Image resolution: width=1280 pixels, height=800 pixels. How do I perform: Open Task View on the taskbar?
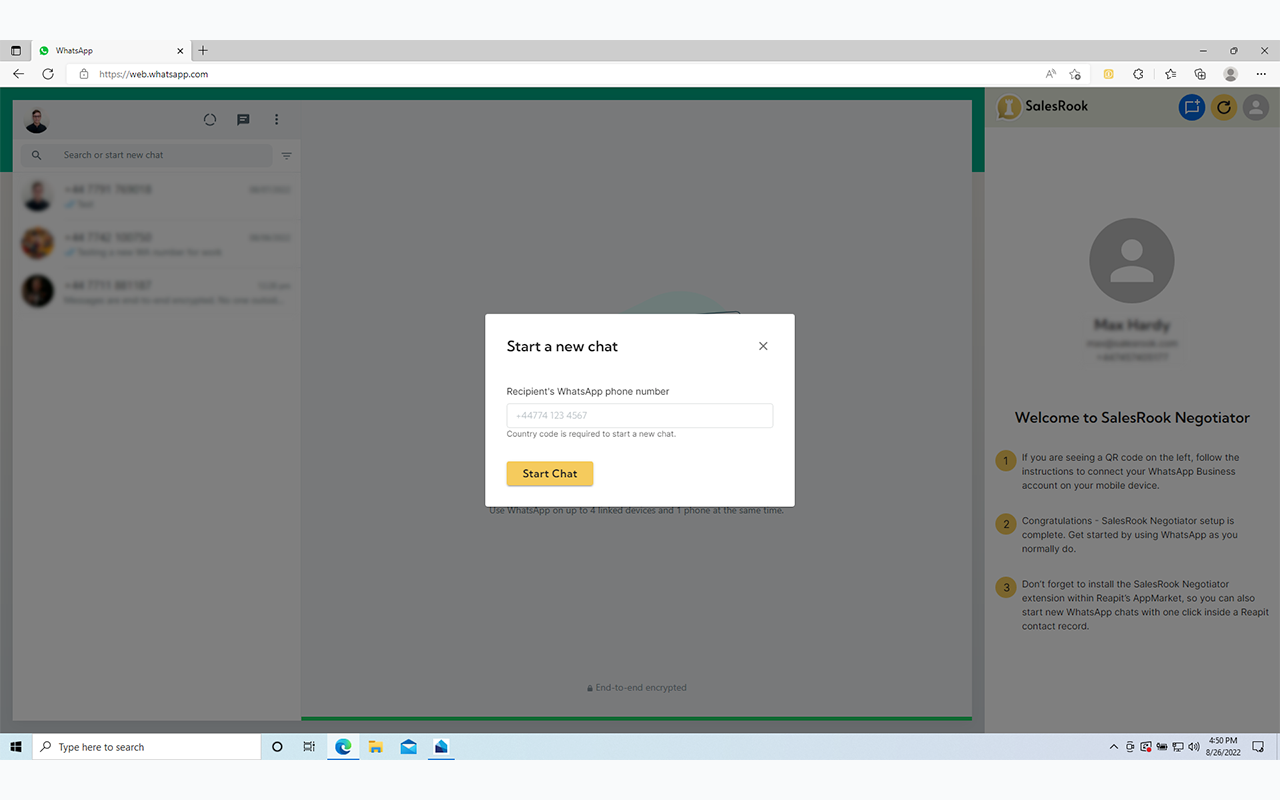click(x=310, y=747)
